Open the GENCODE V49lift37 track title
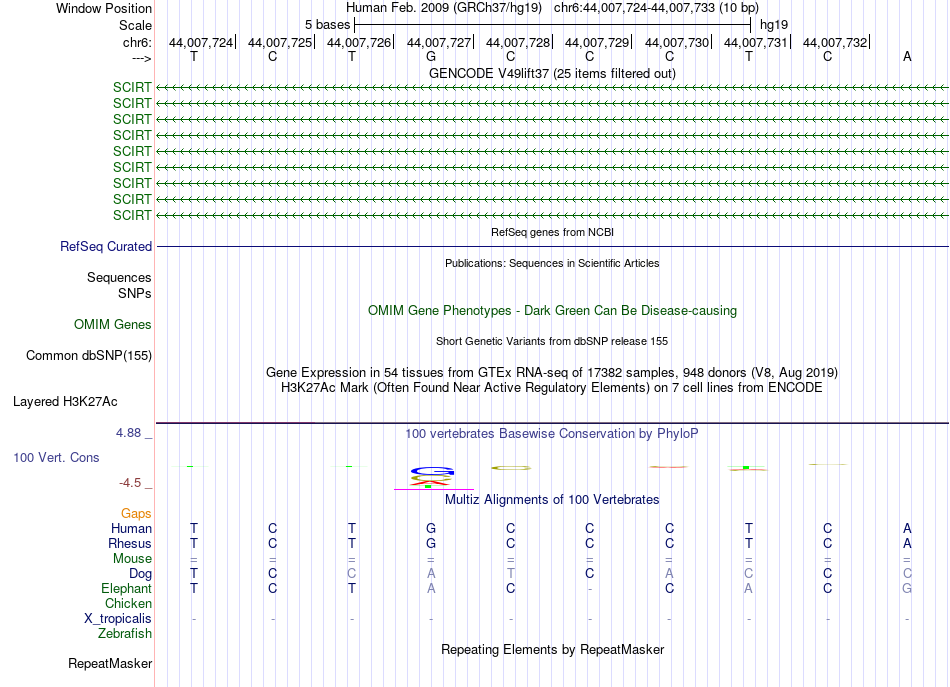950x687 pixels. (552, 73)
